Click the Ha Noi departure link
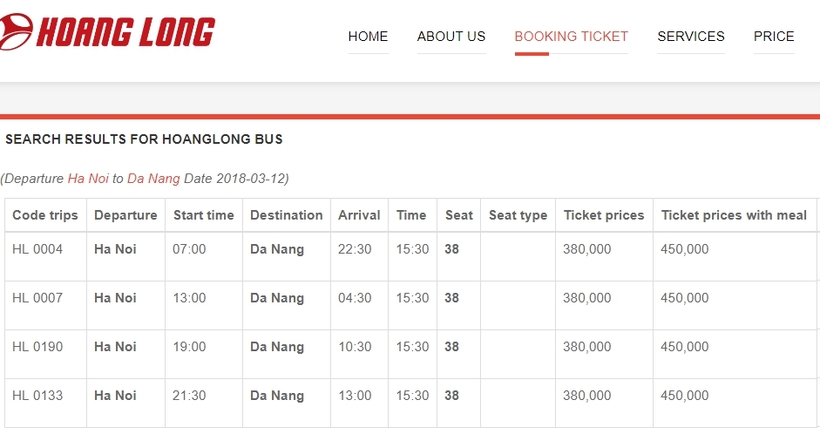The image size is (820, 434). (x=88, y=178)
